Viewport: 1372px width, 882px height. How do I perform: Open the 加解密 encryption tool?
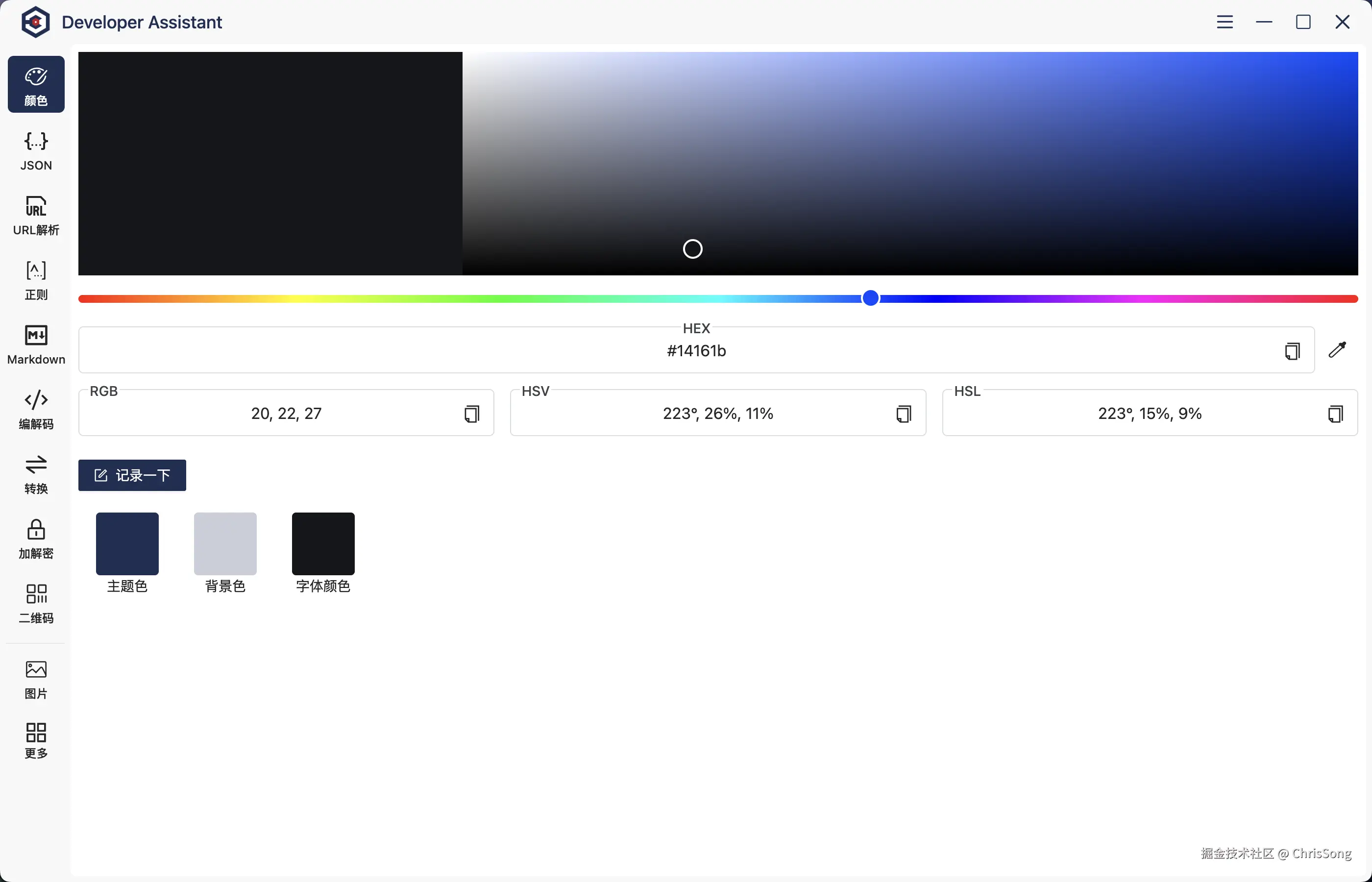click(x=36, y=539)
